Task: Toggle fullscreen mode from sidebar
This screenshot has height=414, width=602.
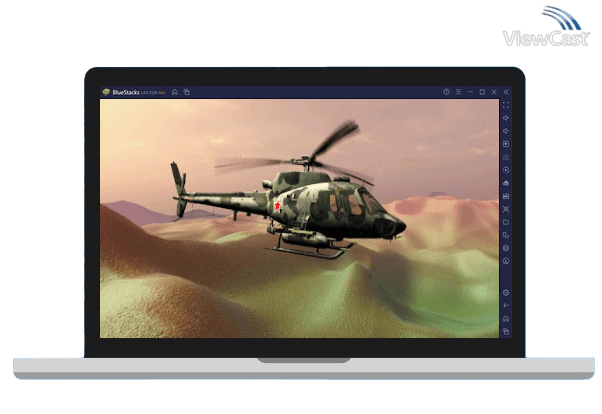Action: coord(506,105)
